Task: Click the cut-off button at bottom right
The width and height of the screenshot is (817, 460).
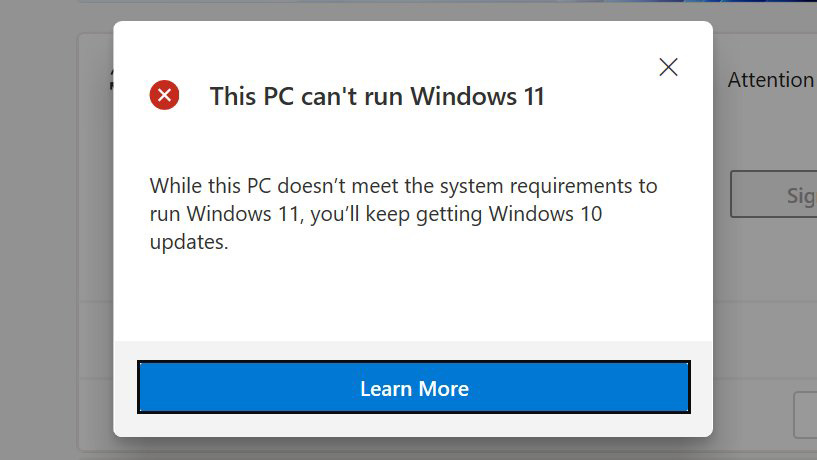Action: [x=805, y=414]
